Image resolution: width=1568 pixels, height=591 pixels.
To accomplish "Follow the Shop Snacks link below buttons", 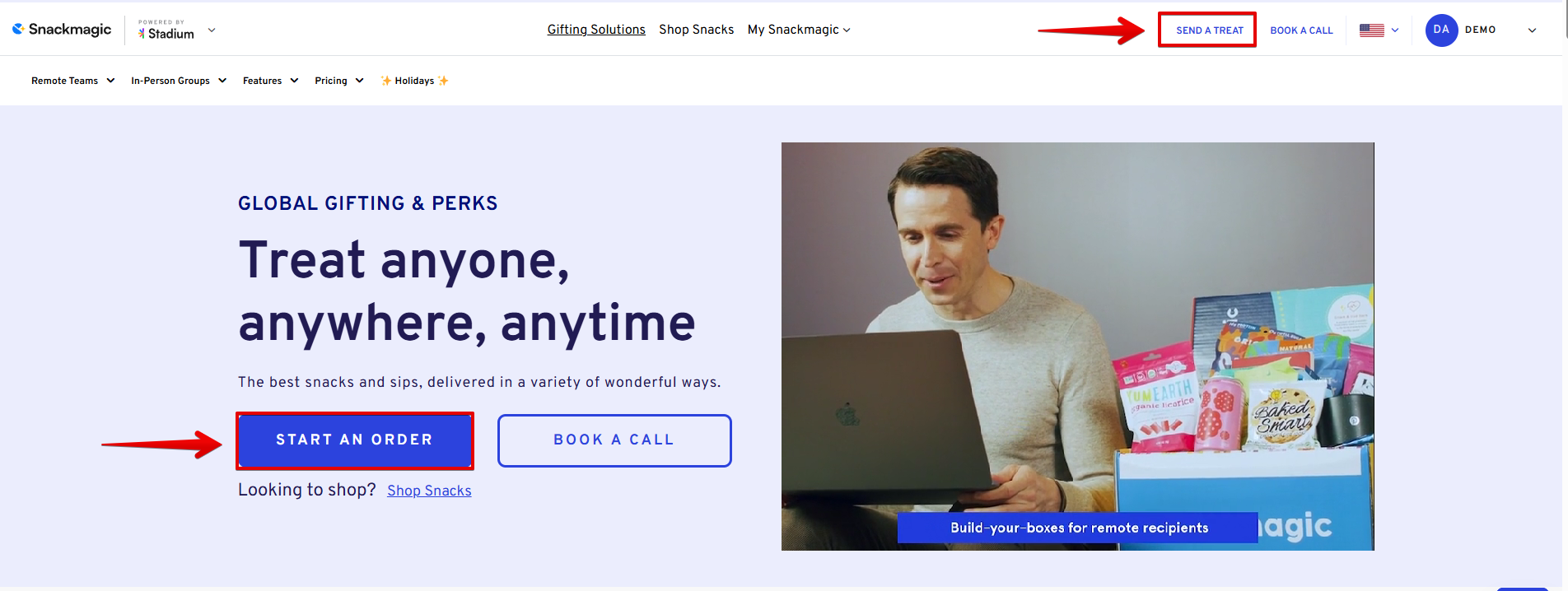I will pyautogui.click(x=429, y=491).
